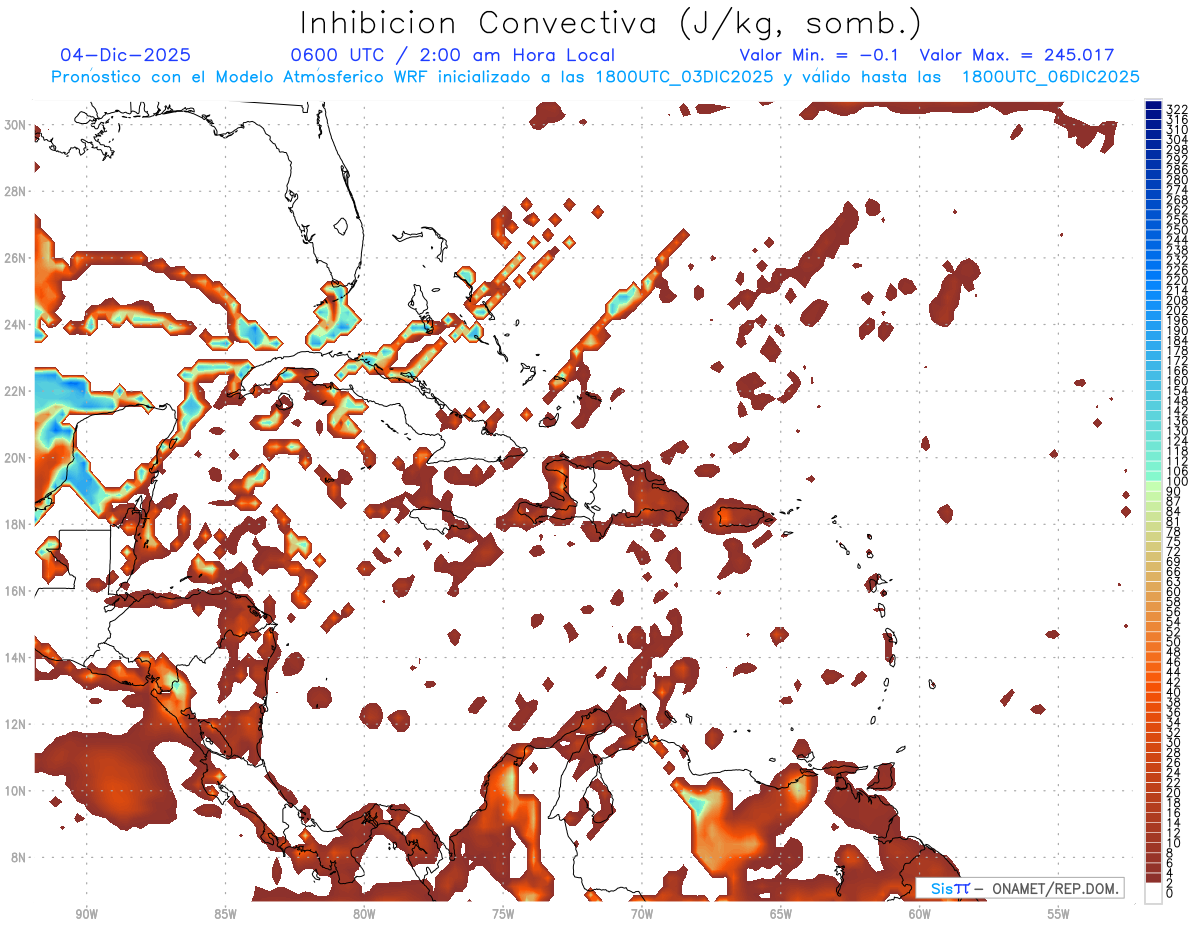Click the 14N latitude label

pyautogui.click(x=16, y=657)
